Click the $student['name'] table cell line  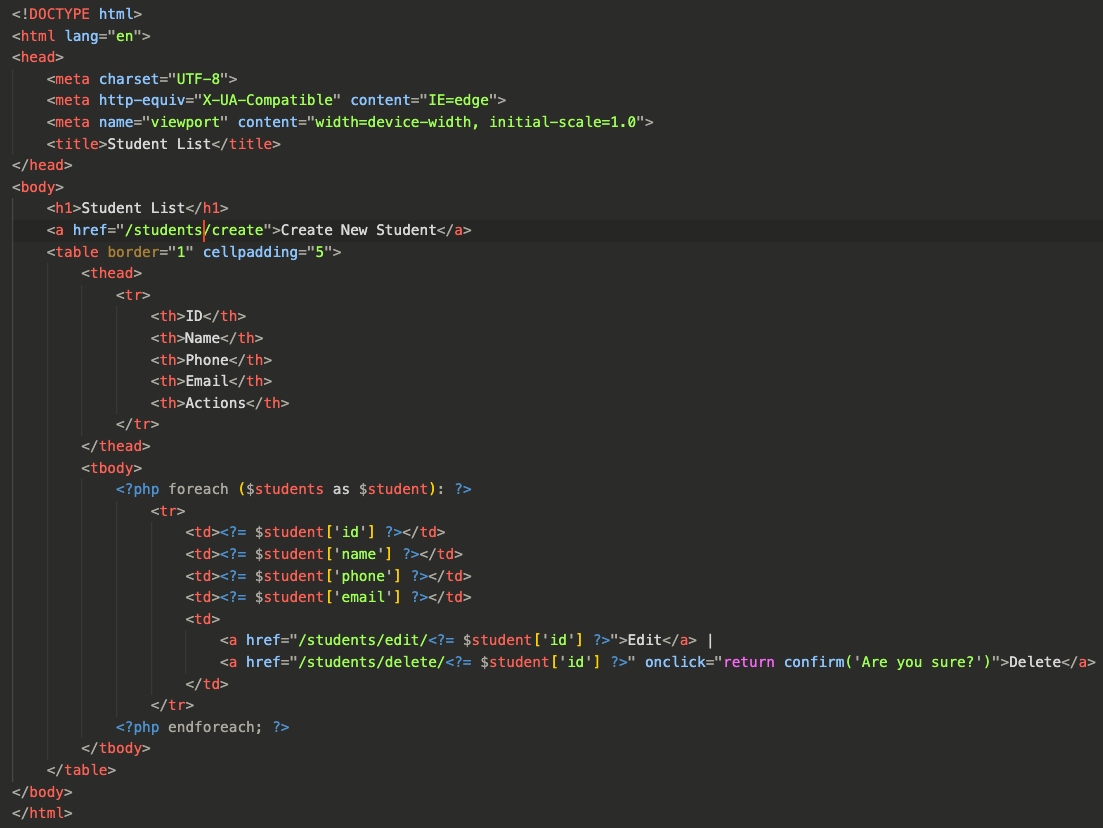point(323,554)
